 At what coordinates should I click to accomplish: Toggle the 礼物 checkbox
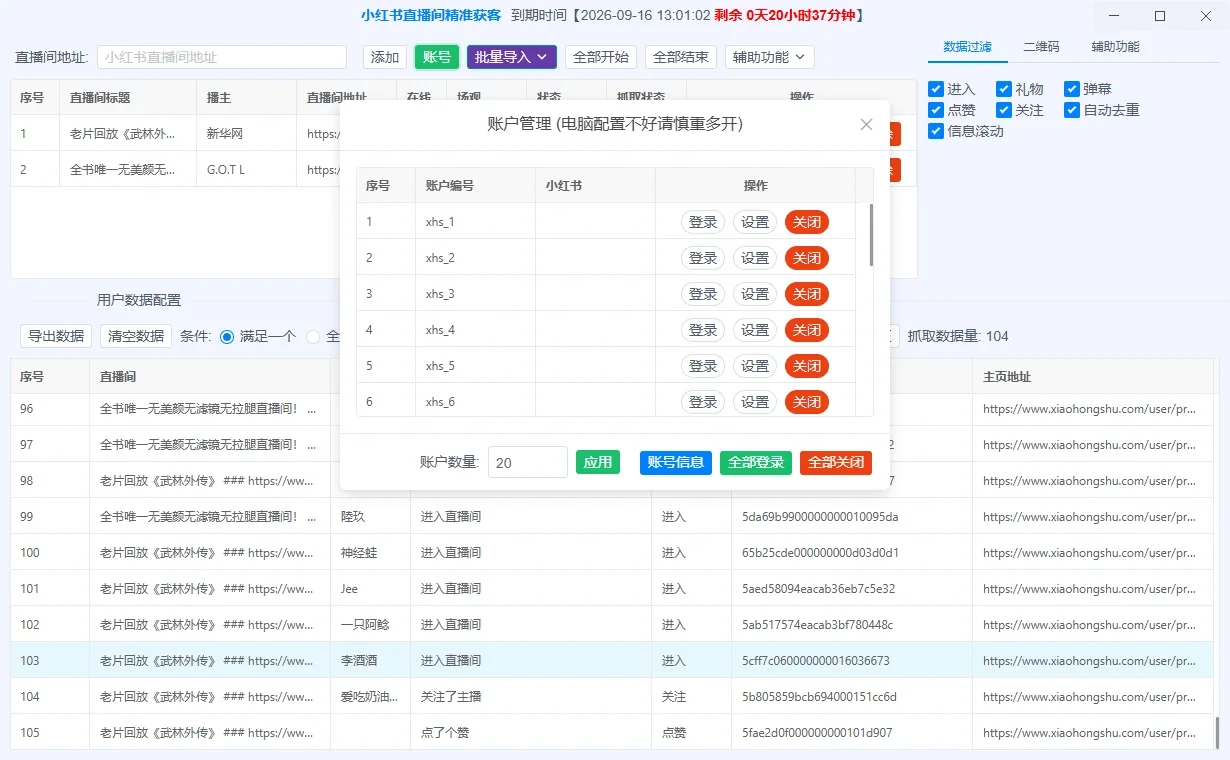tap(1004, 89)
